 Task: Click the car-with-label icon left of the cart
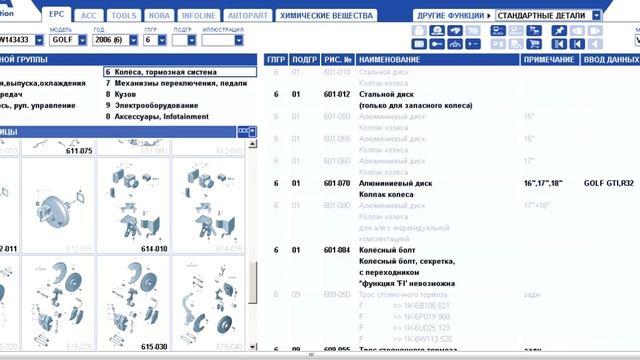[x=498, y=31]
